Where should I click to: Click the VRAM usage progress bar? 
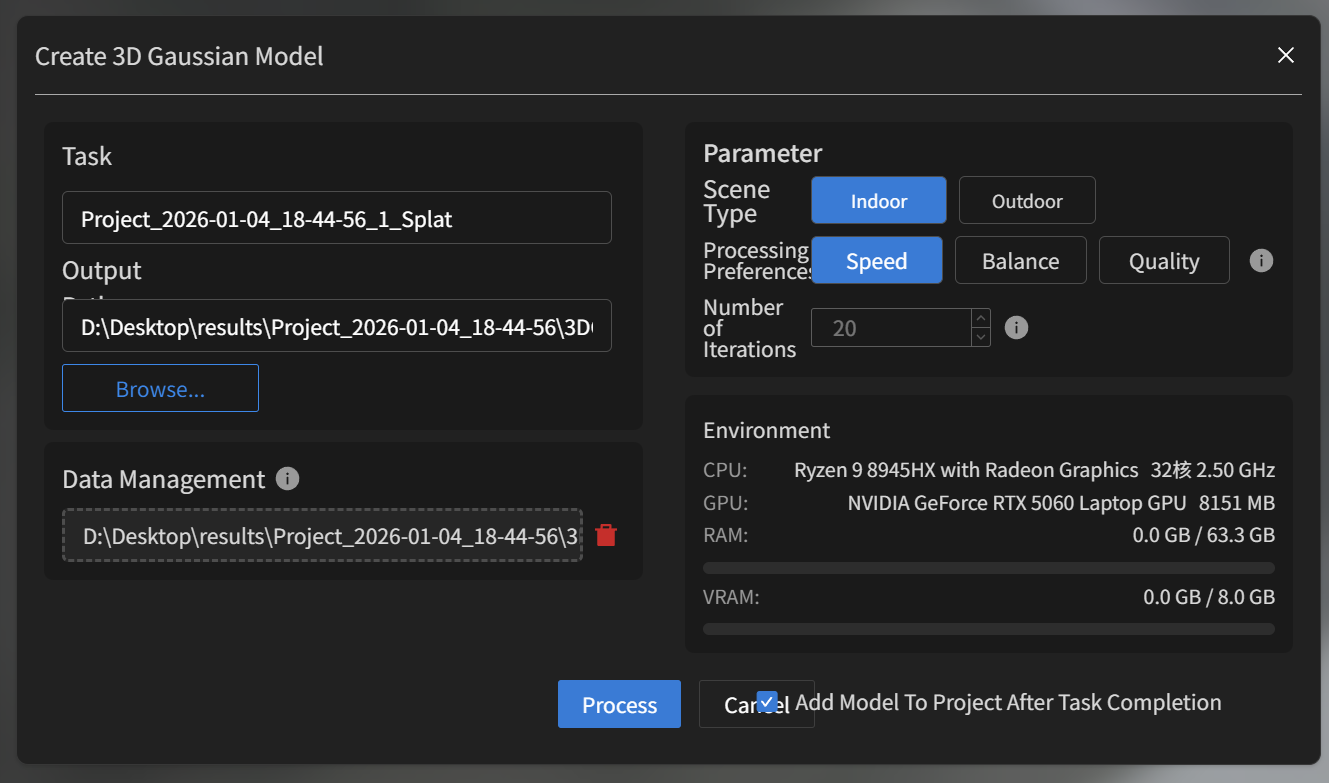click(x=989, y=629)
